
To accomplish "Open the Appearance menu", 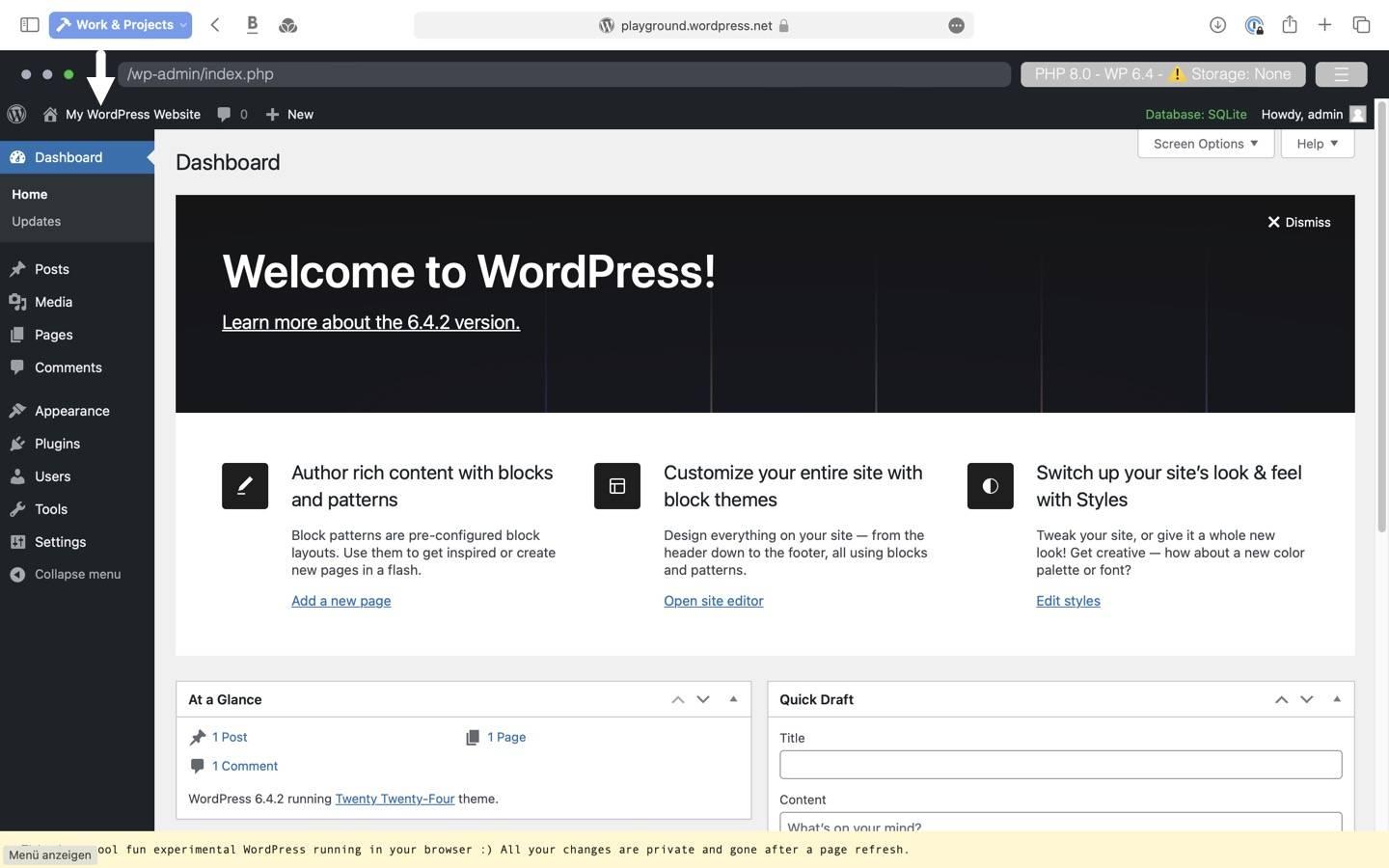I will point(77,411).
